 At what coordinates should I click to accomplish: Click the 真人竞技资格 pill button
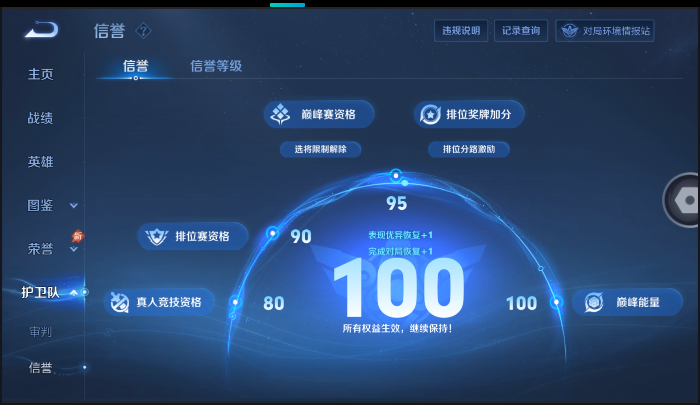click(x=159, y=302)
